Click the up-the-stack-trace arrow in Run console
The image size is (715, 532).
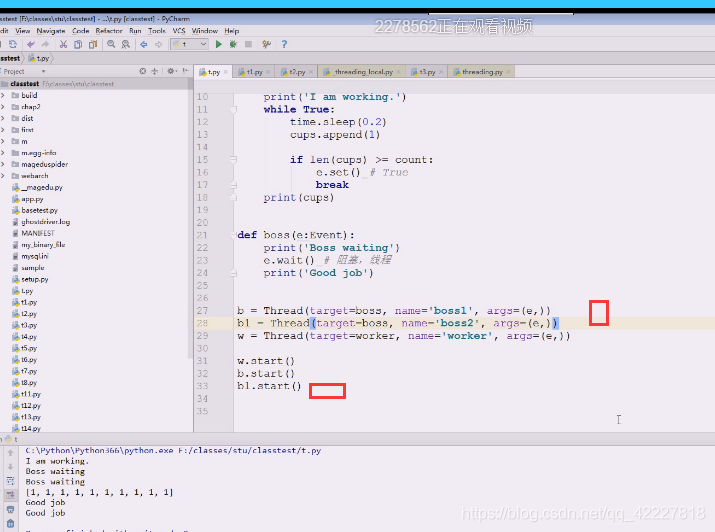(10, 453)
